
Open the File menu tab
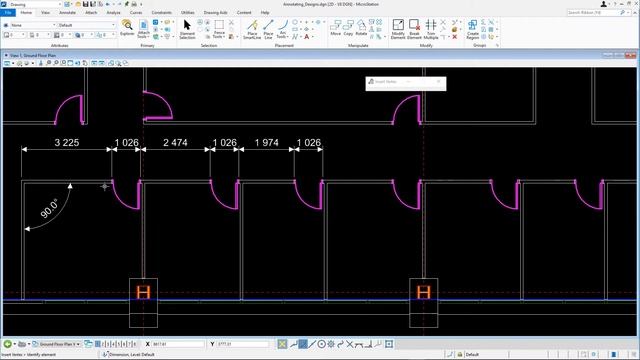click(8, 13)
